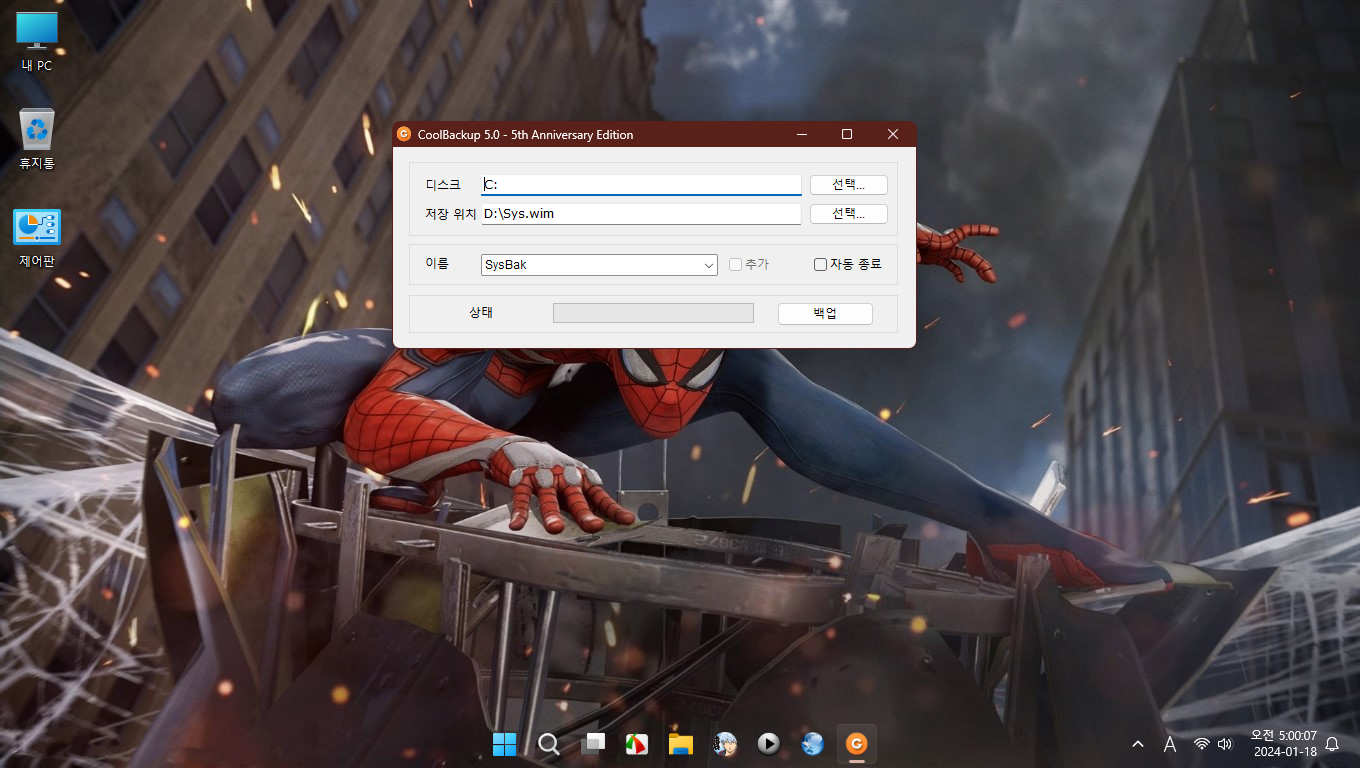Open the 제어판 control panel icon
1360x768 pixels.
(x=37, y=238)
